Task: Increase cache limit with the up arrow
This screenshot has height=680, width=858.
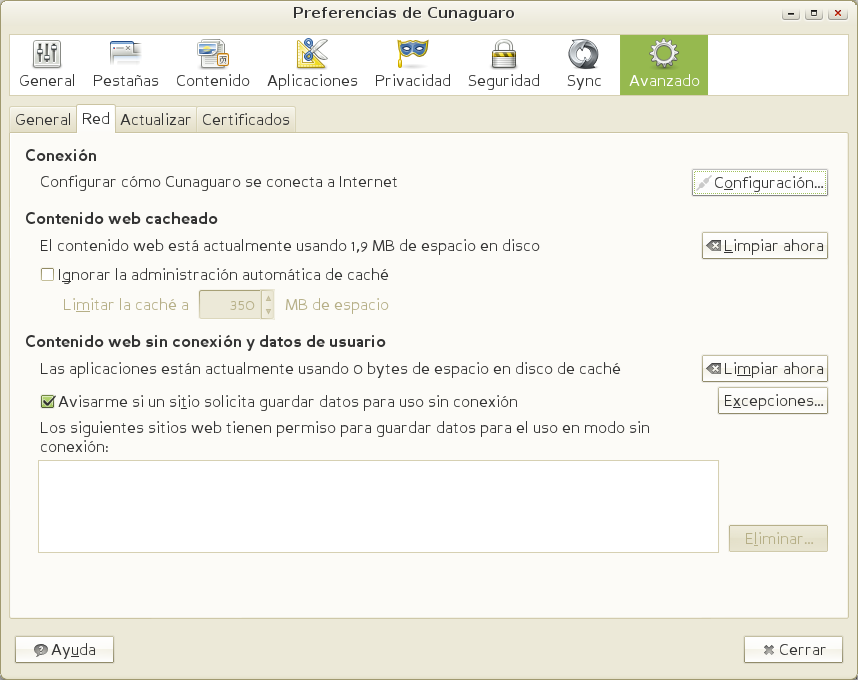Action: tap(267, 299)
